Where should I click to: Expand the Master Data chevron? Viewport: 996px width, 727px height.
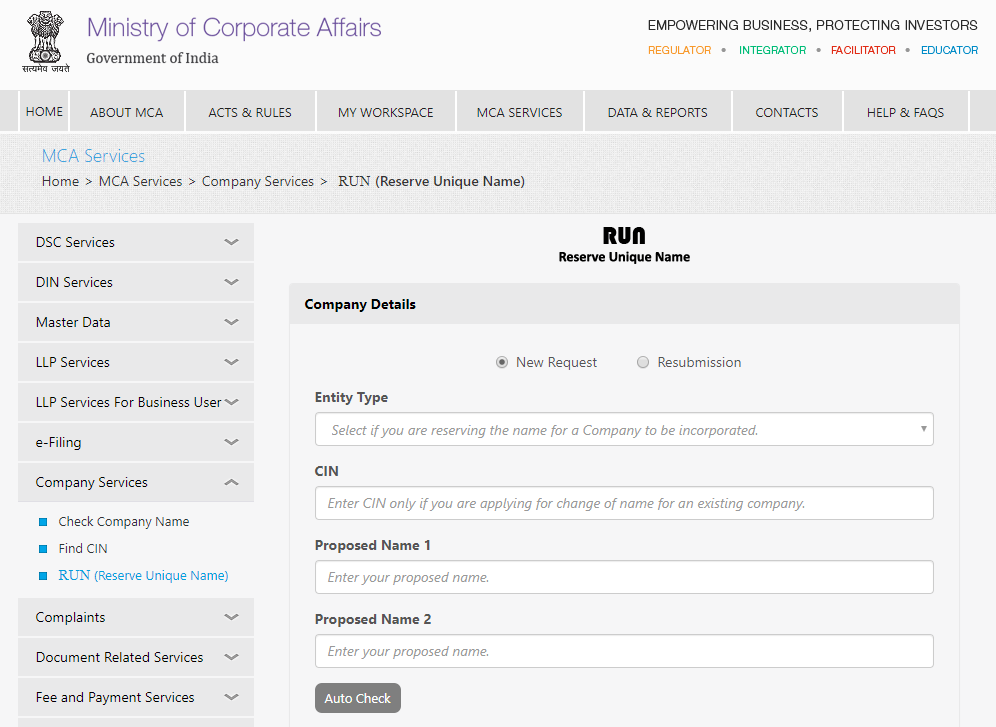tap(231, 322)
